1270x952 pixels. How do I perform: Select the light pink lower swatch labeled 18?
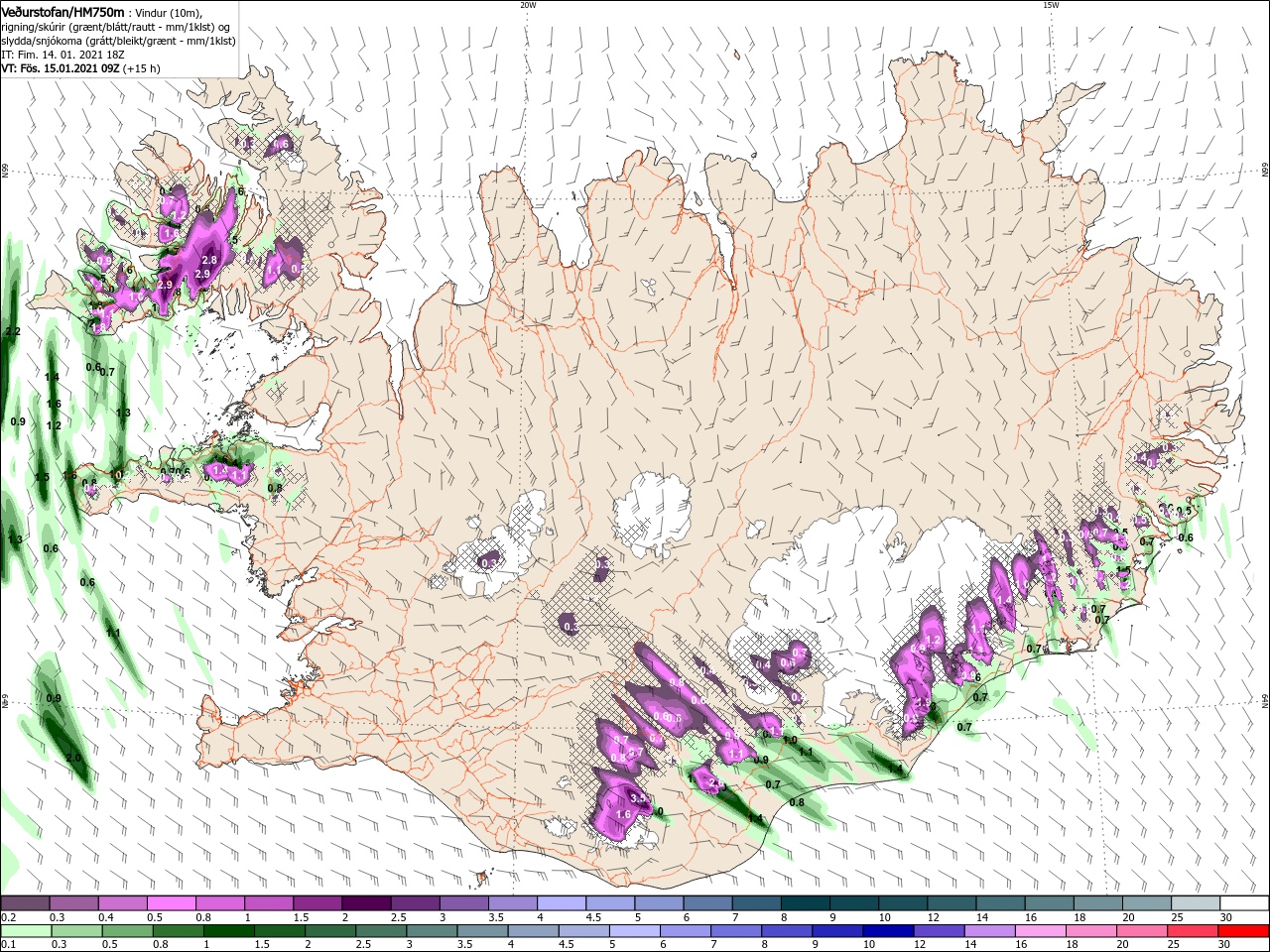pyautogui.click(x=1090, y=931)
